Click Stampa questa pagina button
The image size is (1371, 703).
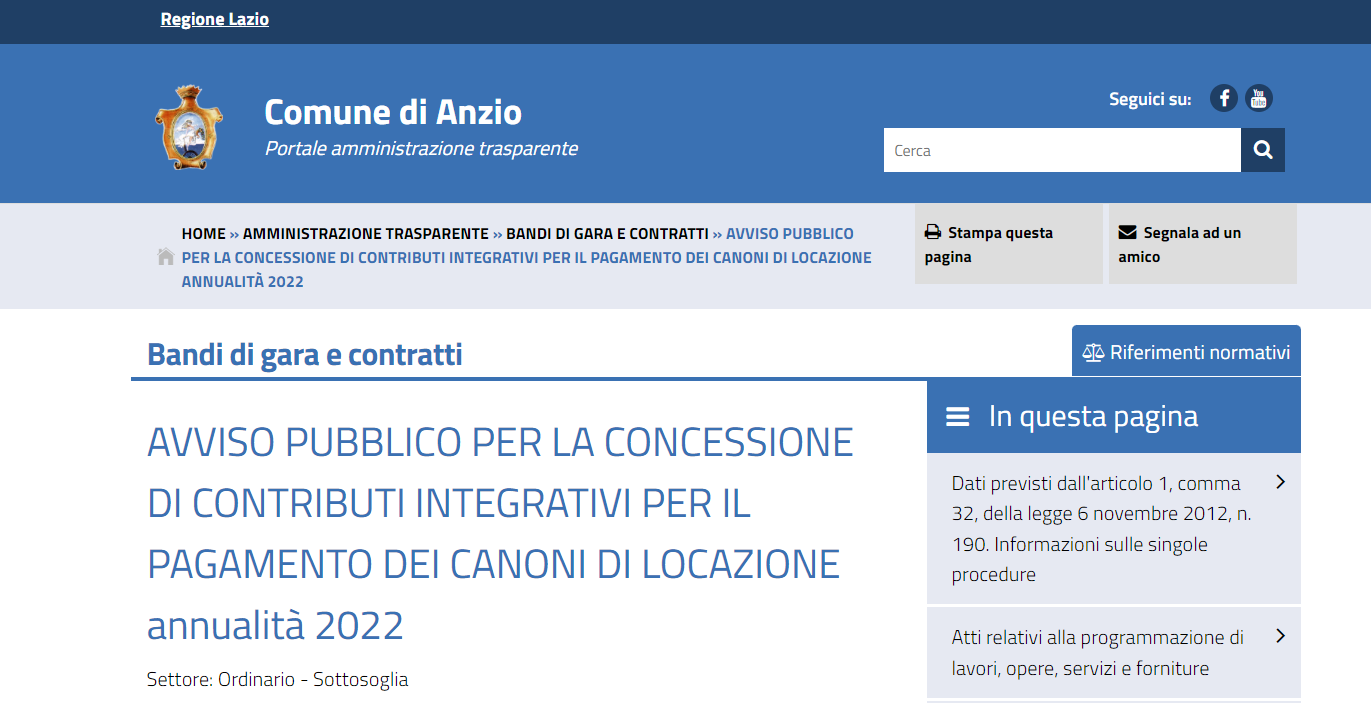tap(1009, 244)
